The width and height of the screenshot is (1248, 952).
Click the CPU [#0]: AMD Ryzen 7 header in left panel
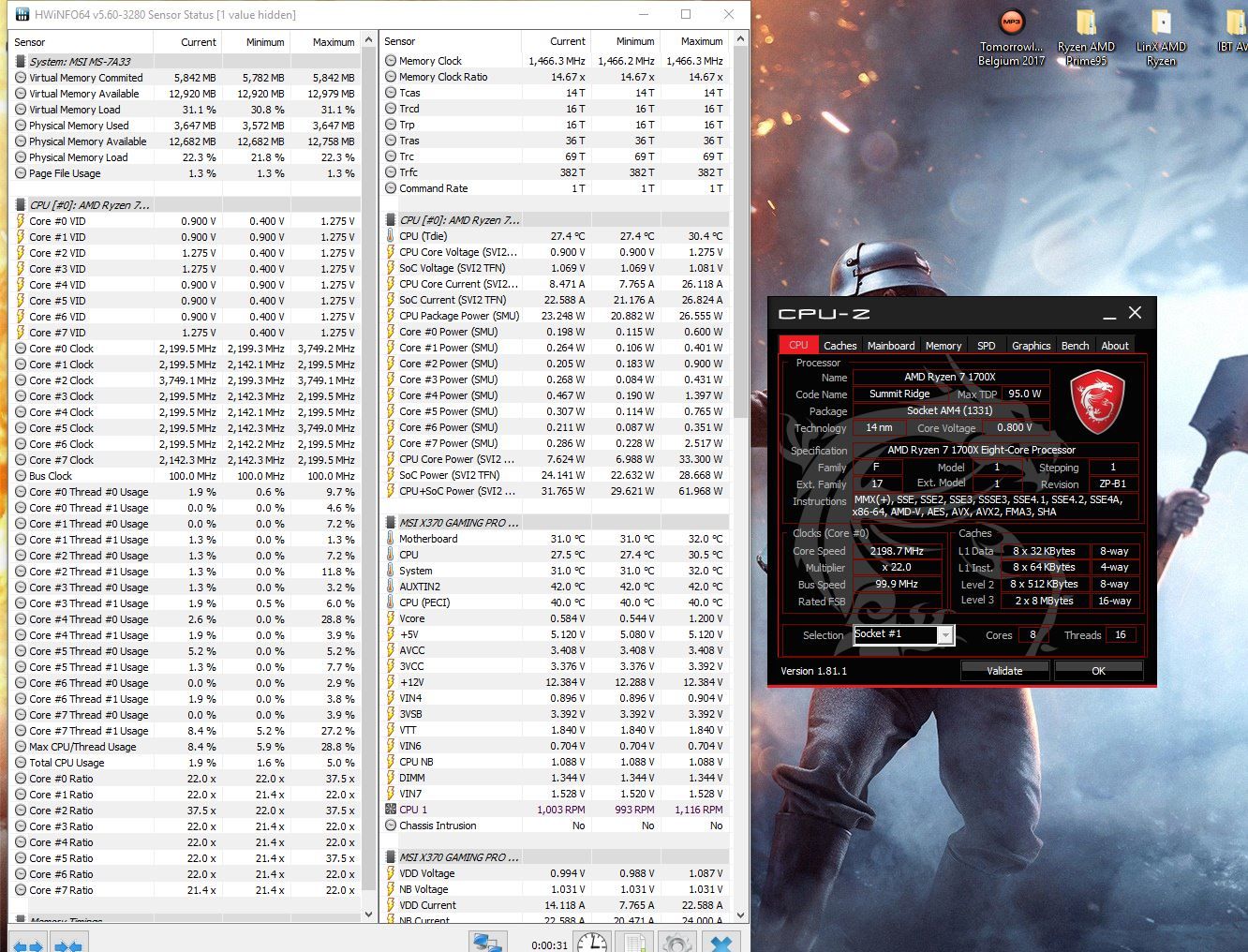tap(185, 205)
